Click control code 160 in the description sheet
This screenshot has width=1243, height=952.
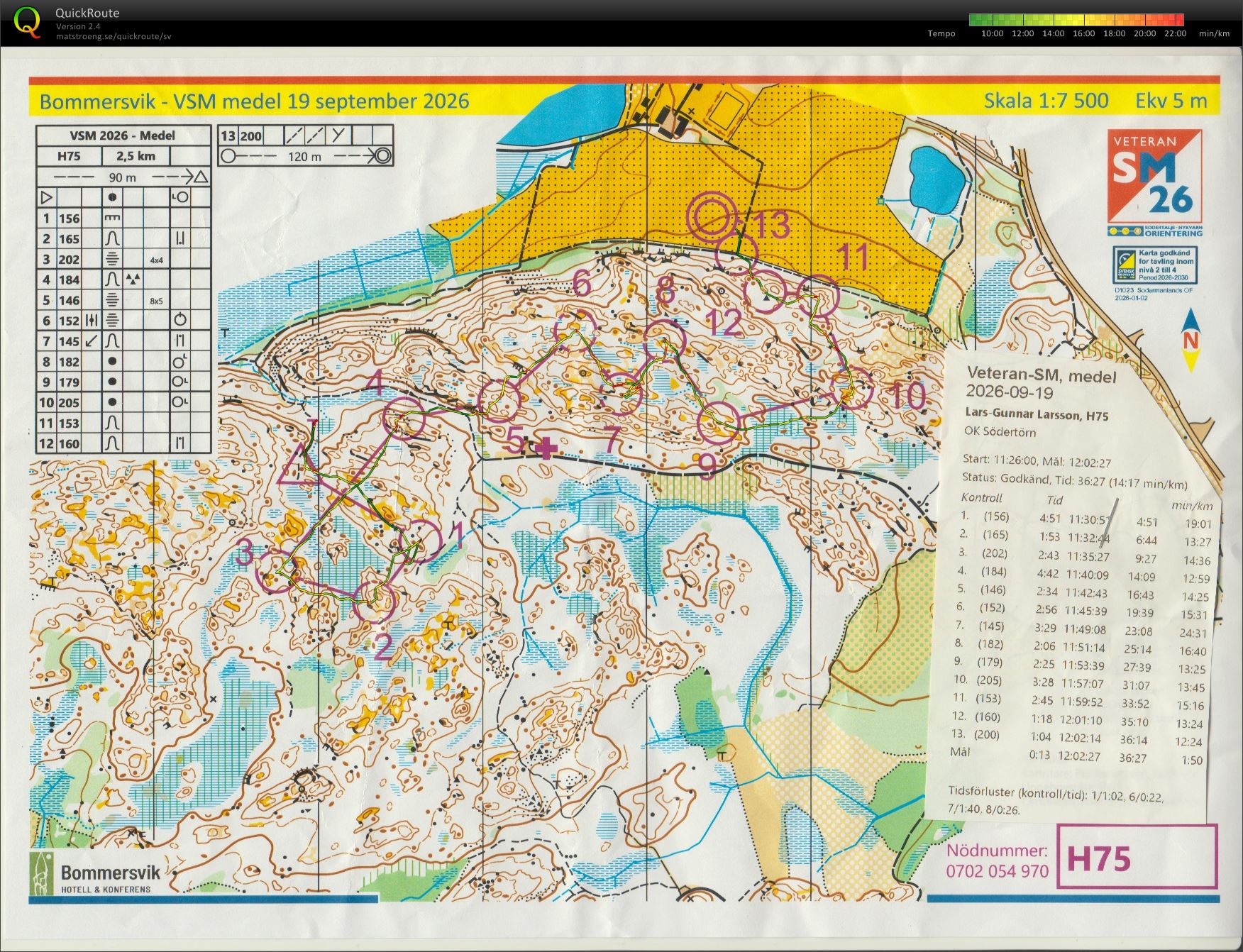coord(69,444)
